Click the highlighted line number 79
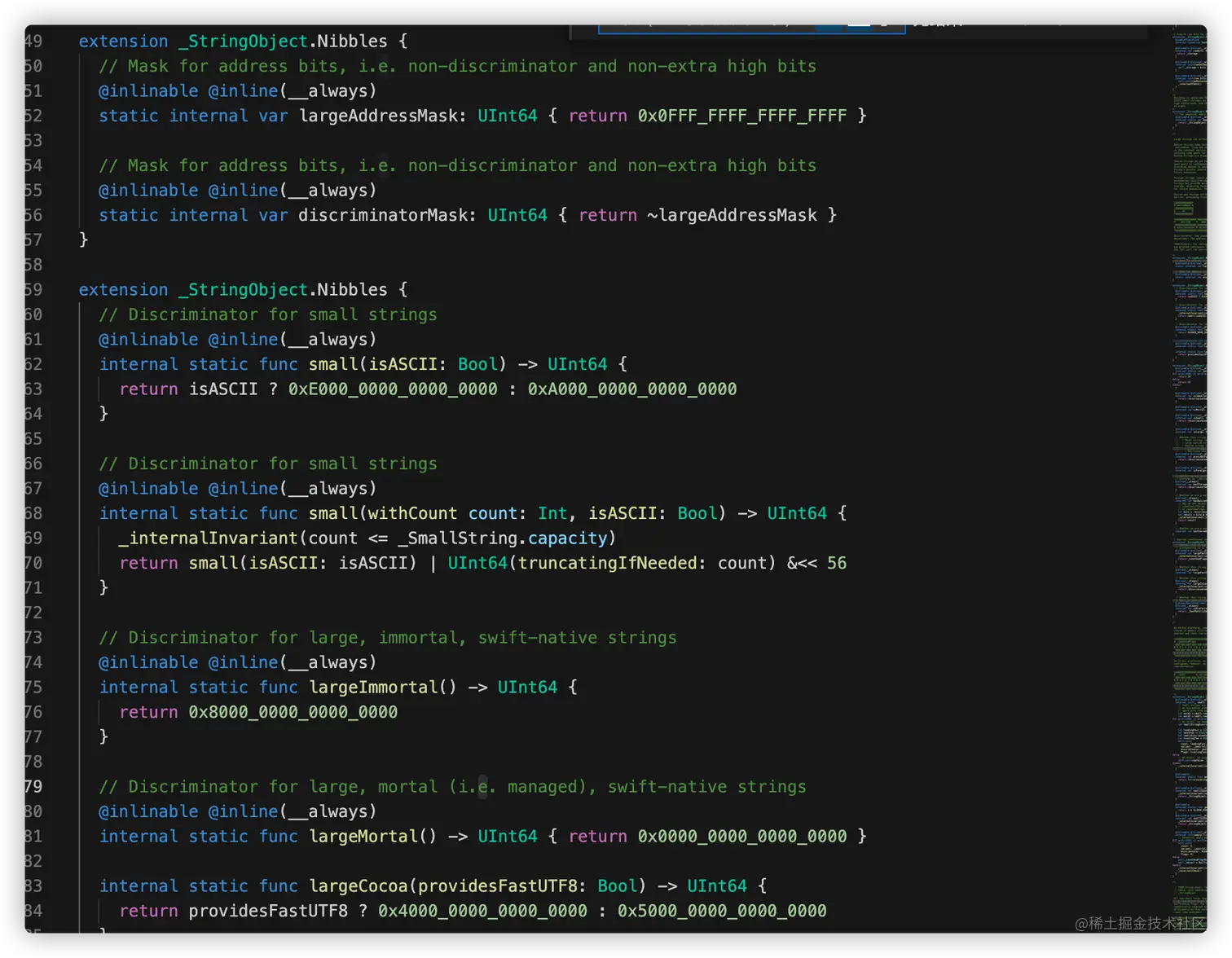Viewport: 1232px width, 958px height. tap(33, 786)
